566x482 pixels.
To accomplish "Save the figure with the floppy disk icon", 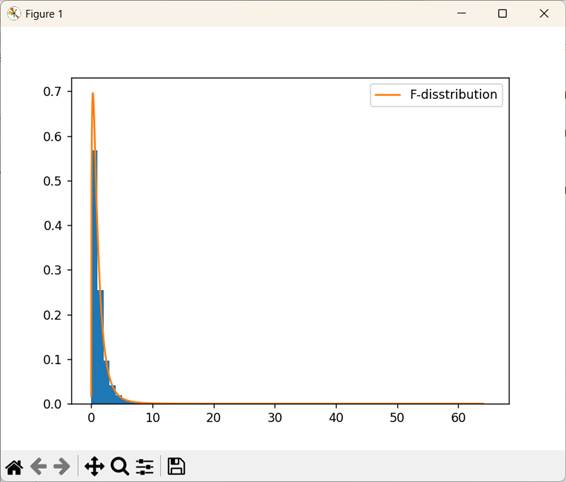I will [x=177, y=466].
